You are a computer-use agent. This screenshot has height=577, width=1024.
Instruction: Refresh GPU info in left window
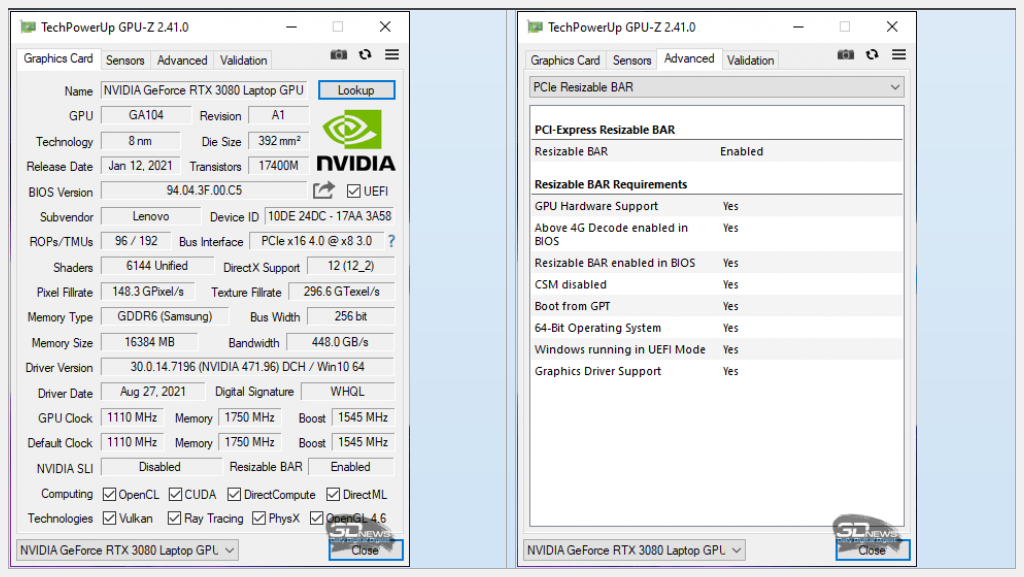click(365, 55)
